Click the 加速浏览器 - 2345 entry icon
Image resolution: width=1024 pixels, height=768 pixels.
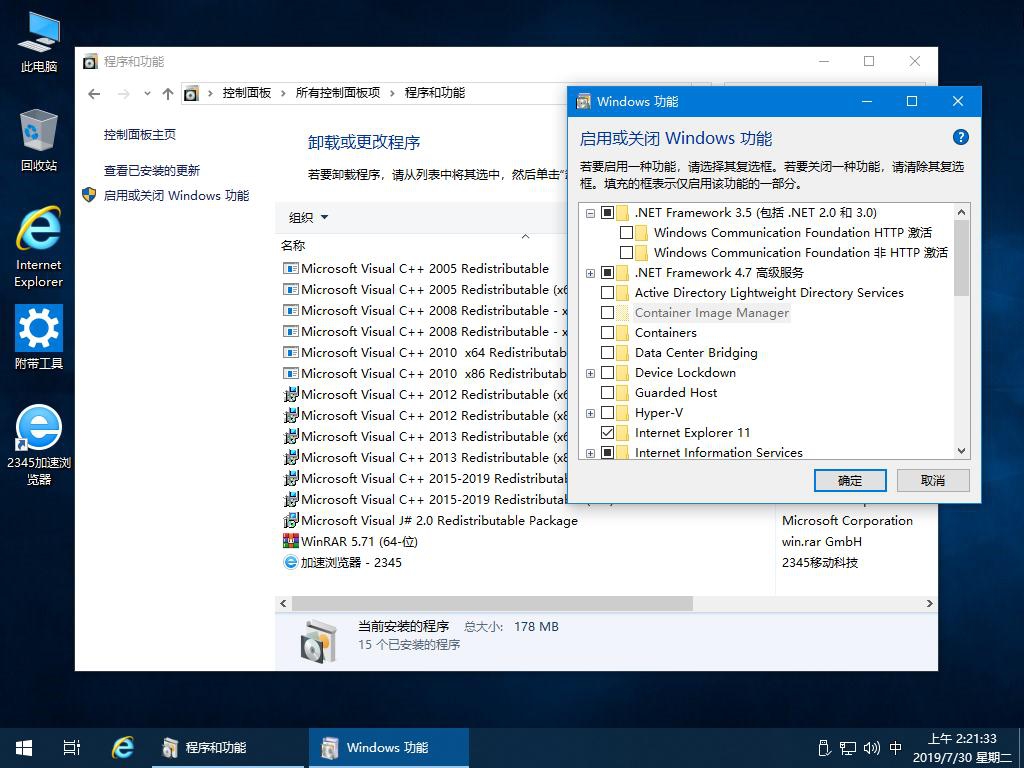[x=291, y=562]
